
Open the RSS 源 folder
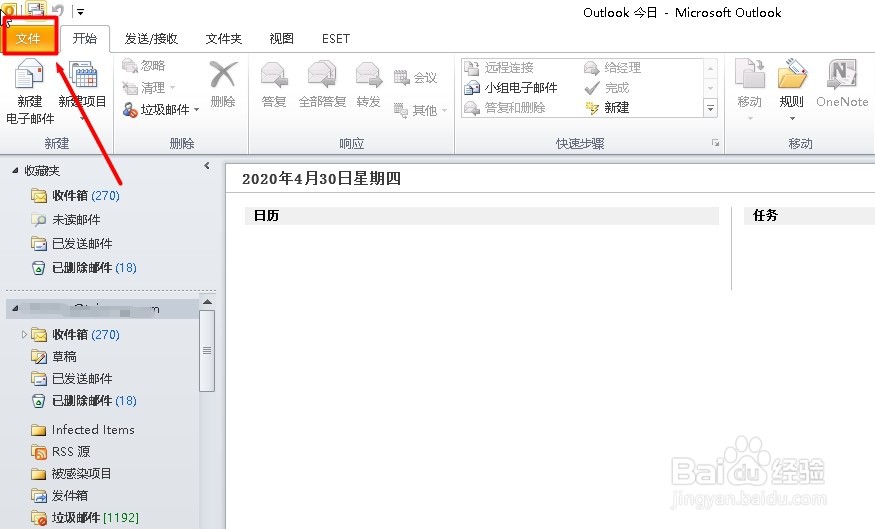(x=61, y=451)
